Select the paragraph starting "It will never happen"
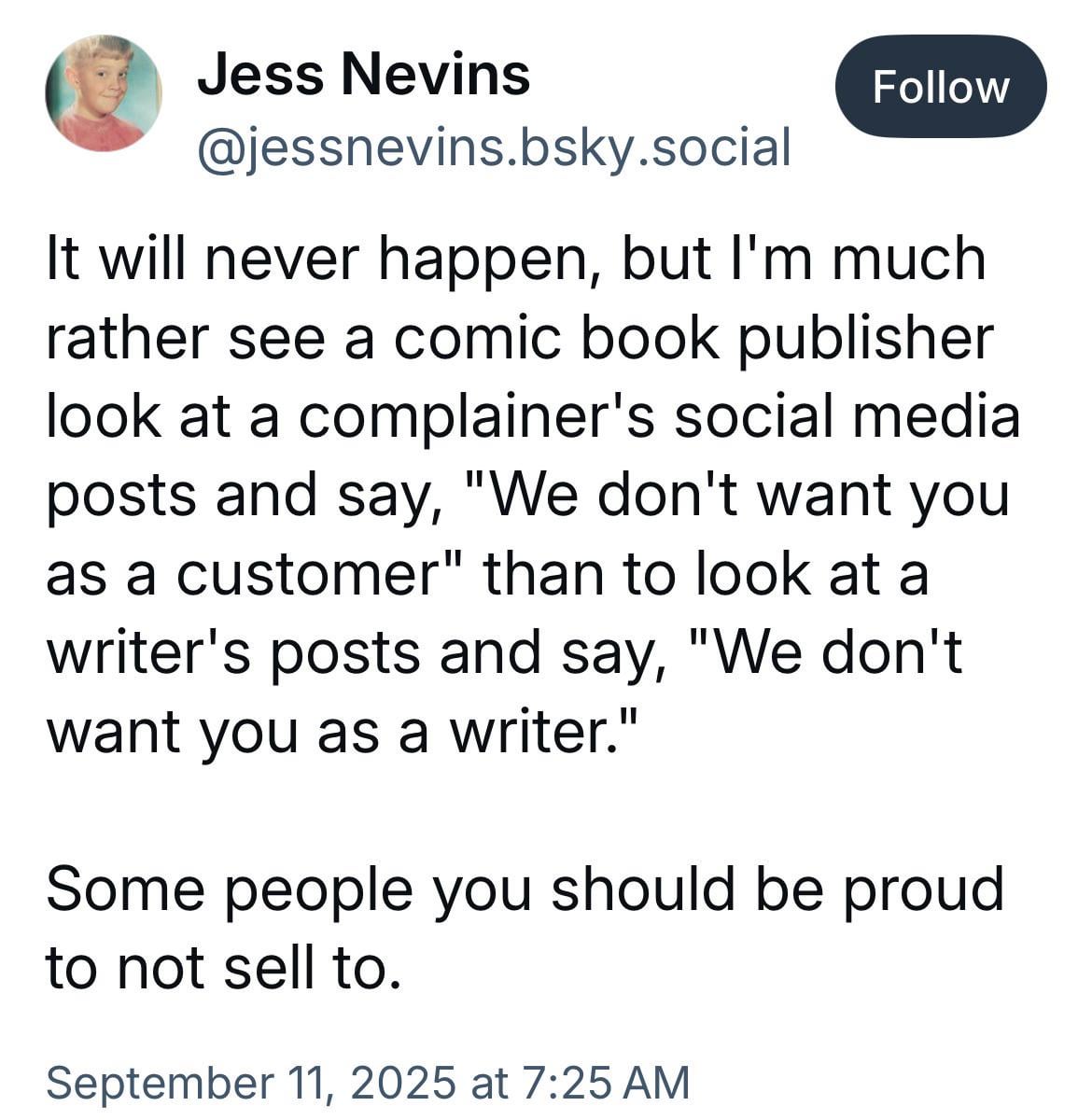1092x1120 pixels. [x=533, y=495]
